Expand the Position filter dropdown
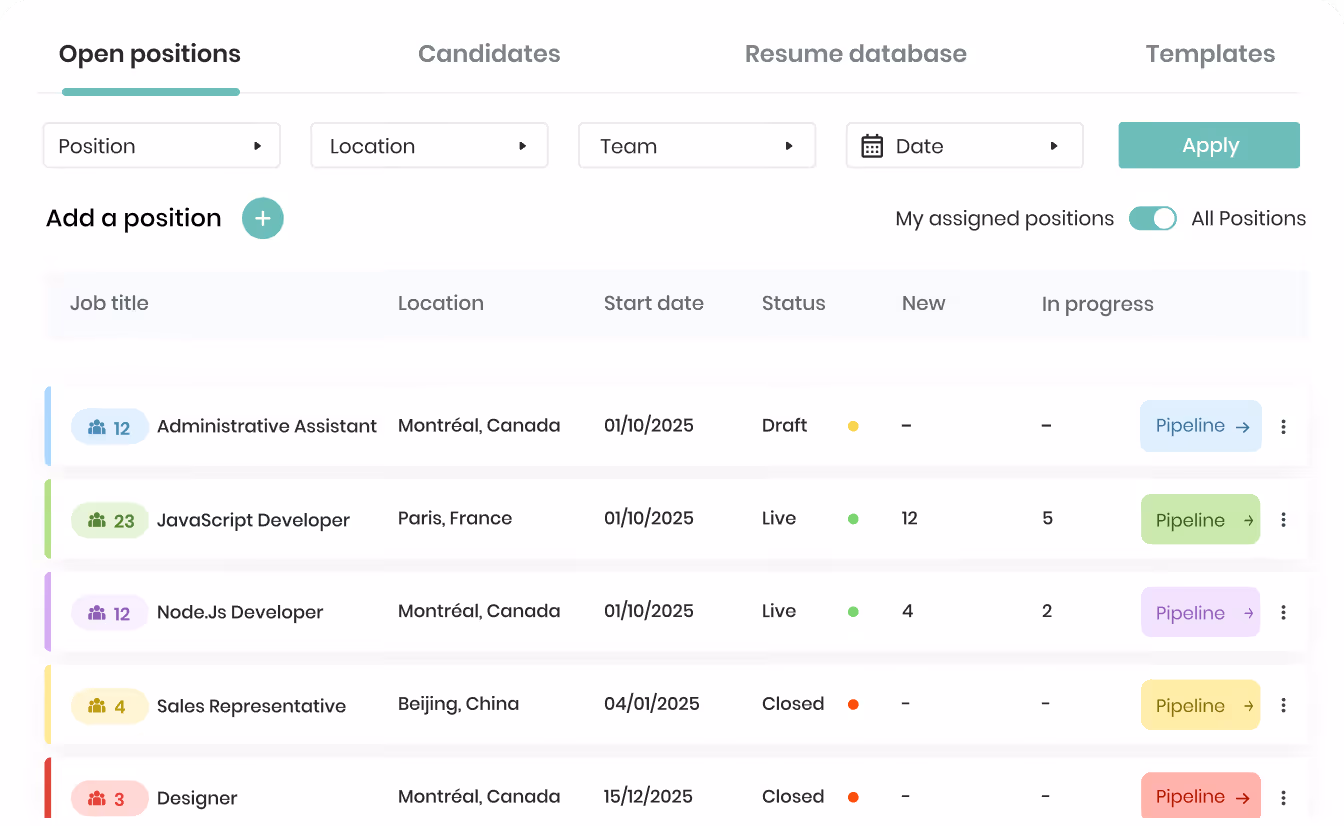Image resolution: width=1344 pixels, height=826 pixels. (x=161, y=146)
